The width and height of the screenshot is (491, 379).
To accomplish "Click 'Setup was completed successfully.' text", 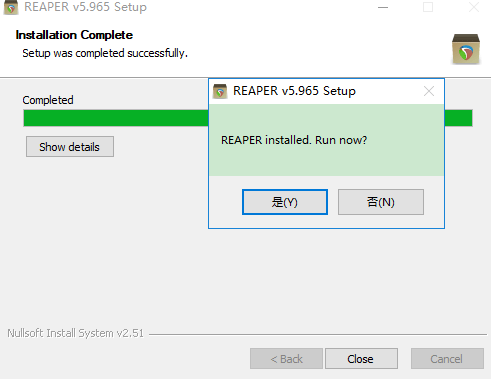I will [105, 53].
